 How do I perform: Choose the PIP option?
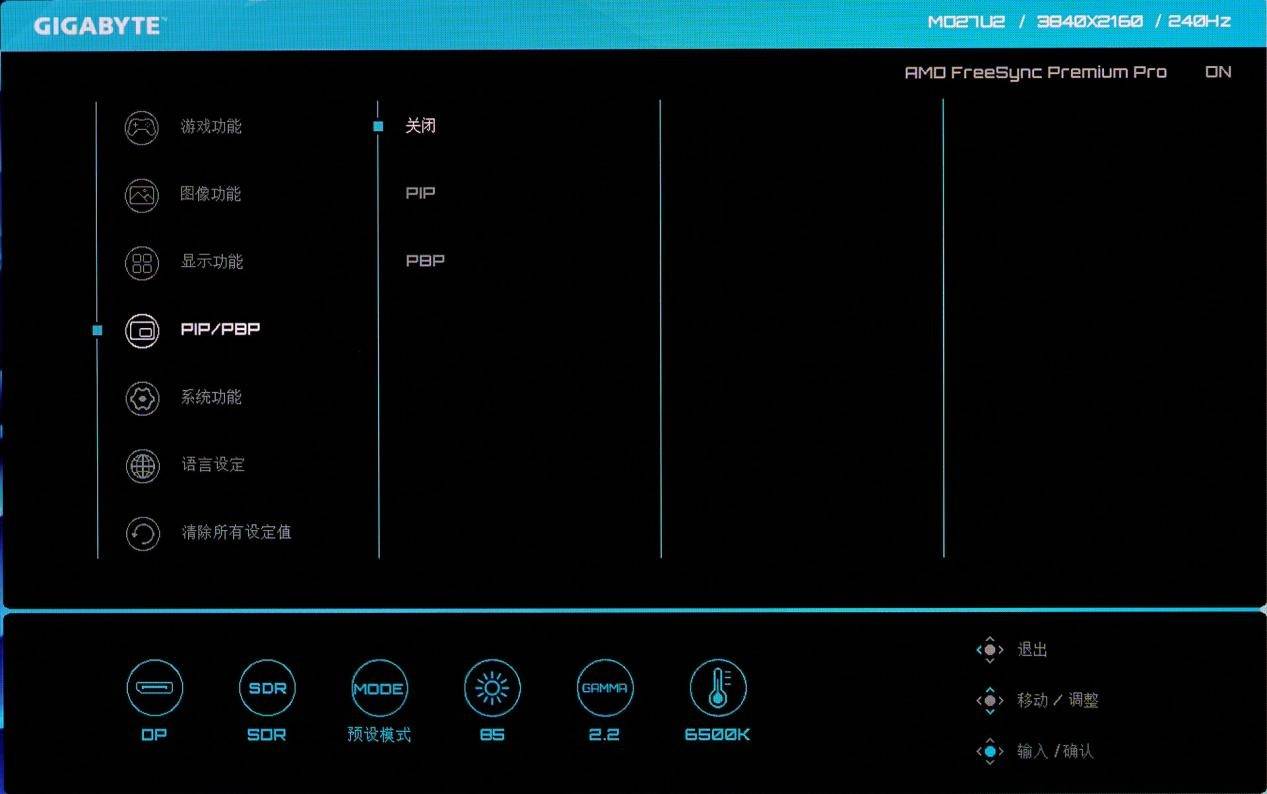click(420, 193)
